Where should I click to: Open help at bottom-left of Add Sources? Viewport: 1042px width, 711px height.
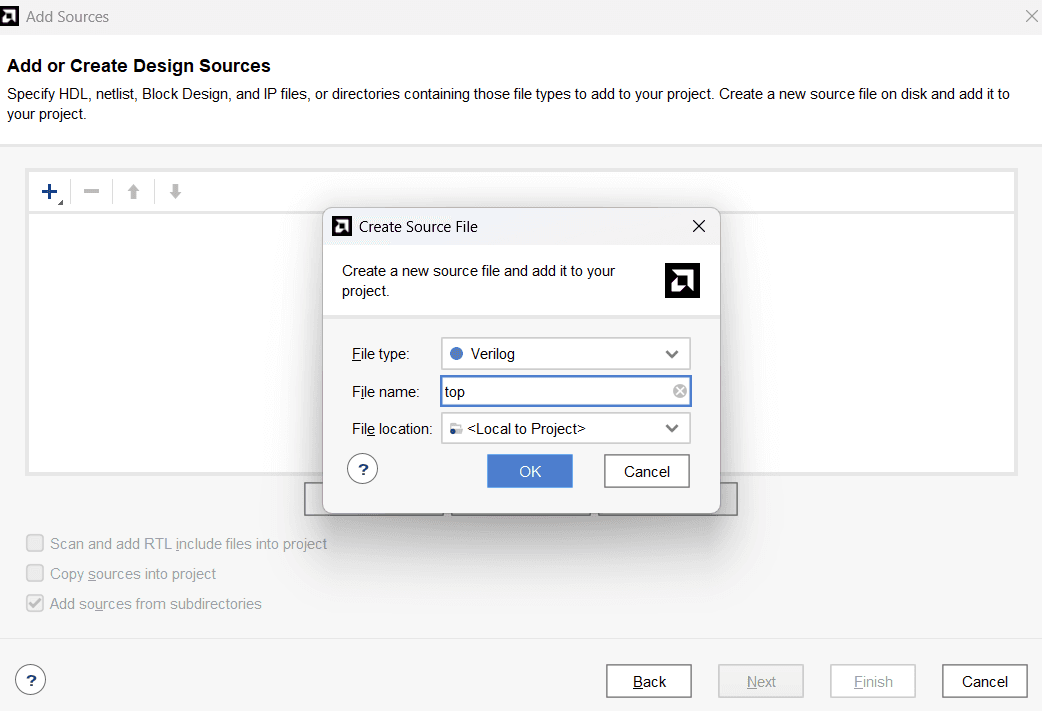tap(31, 681)
